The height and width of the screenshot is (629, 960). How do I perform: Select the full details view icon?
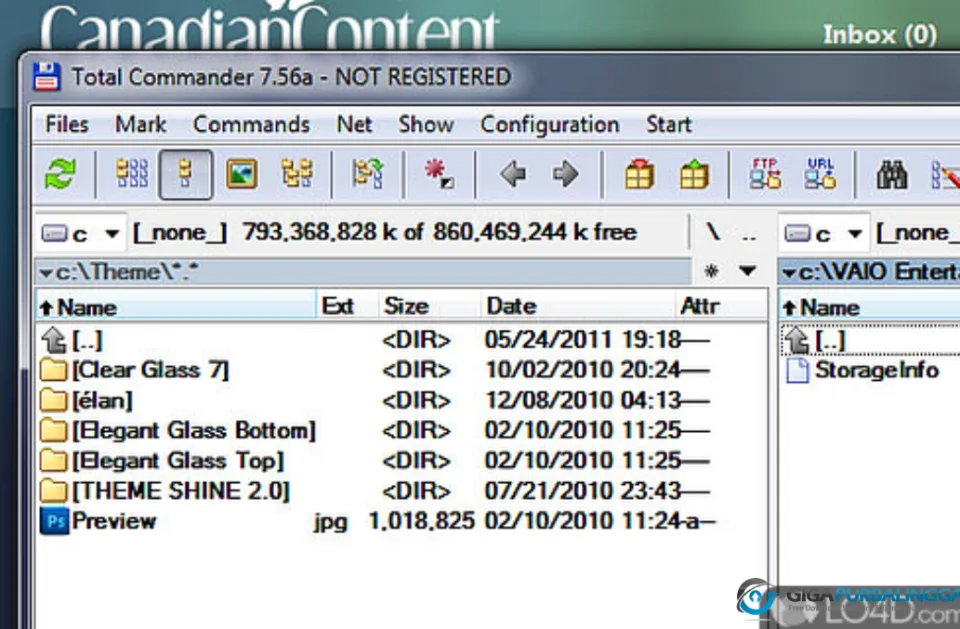(x=186, y=175)
